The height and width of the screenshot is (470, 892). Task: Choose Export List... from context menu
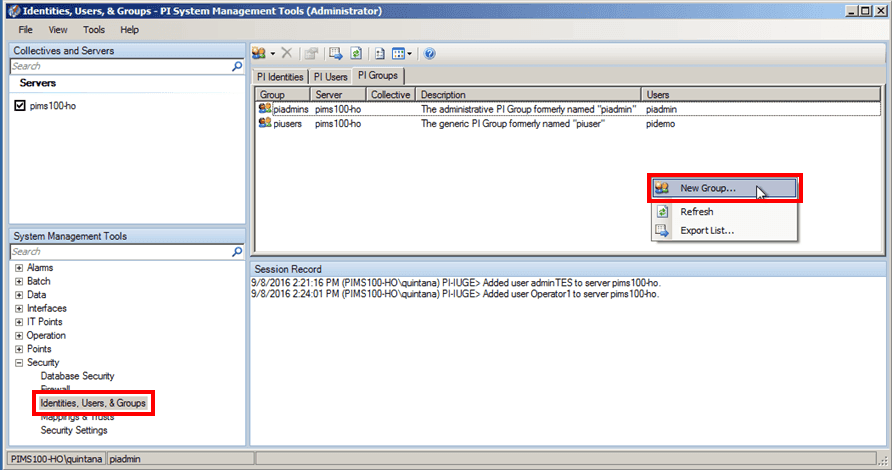724,230
